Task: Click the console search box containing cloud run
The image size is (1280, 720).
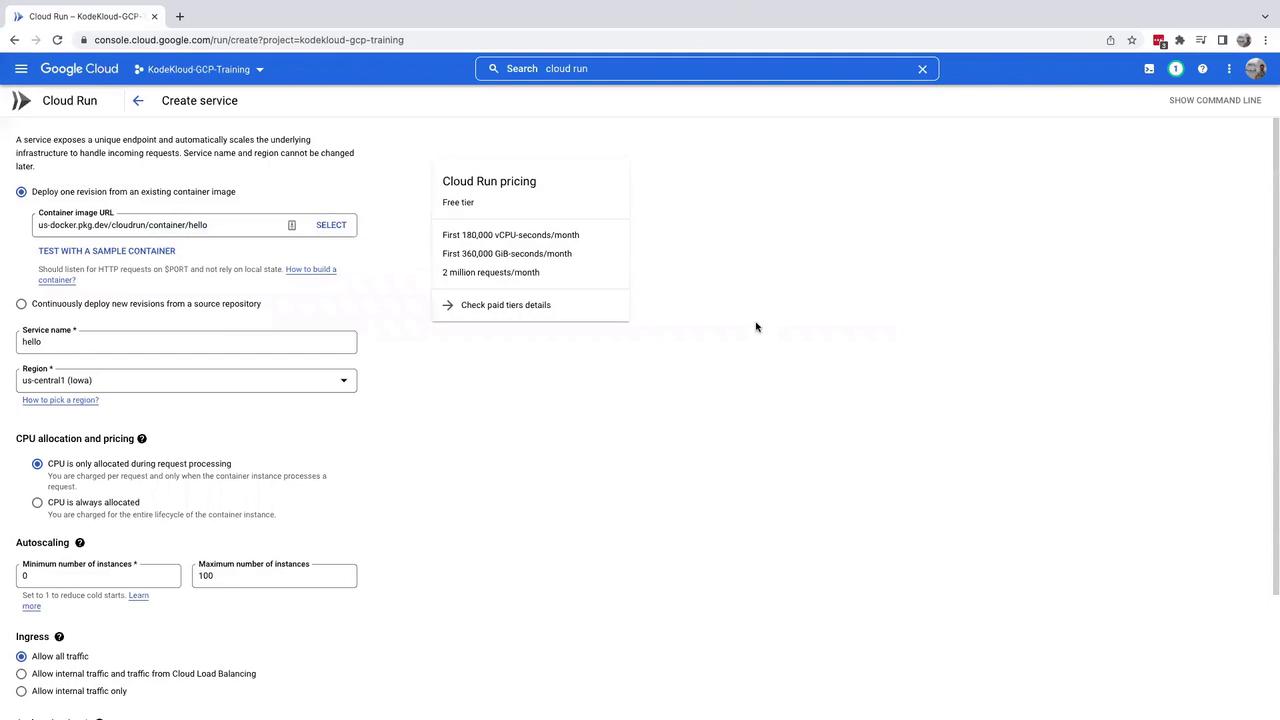Action: click(x=706, y=69)
